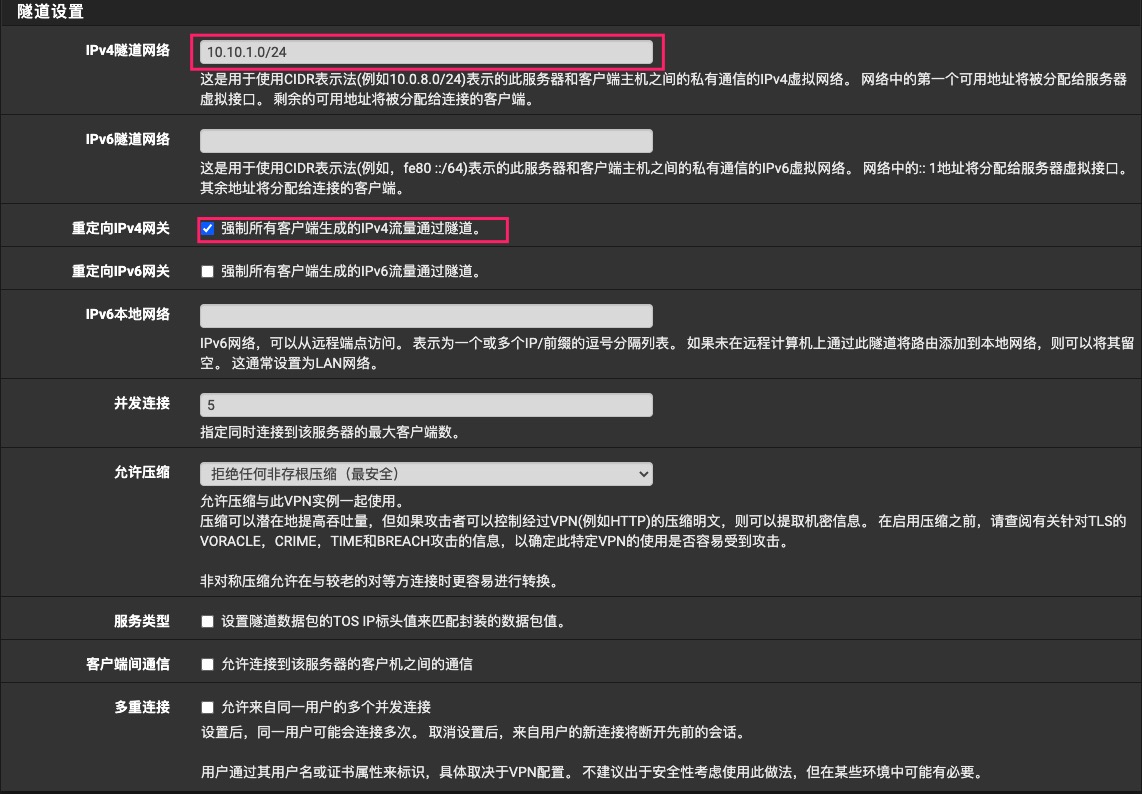Click label text 允许来自同一用户的多个并发连接
Viewport: 1142px width, 794px height.
(x=325, y=707)
